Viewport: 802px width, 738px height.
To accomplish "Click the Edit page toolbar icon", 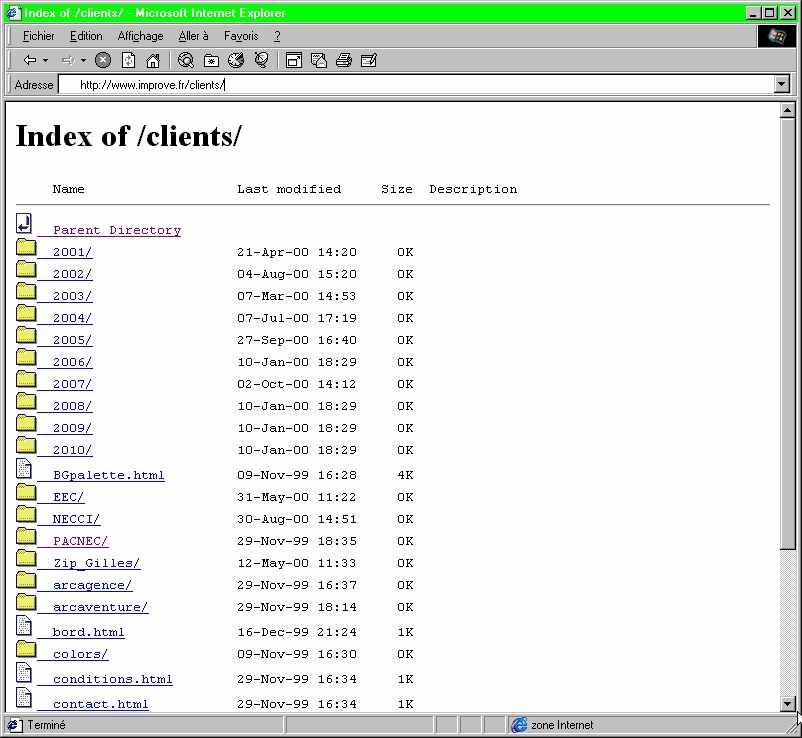I will point(369,60).
